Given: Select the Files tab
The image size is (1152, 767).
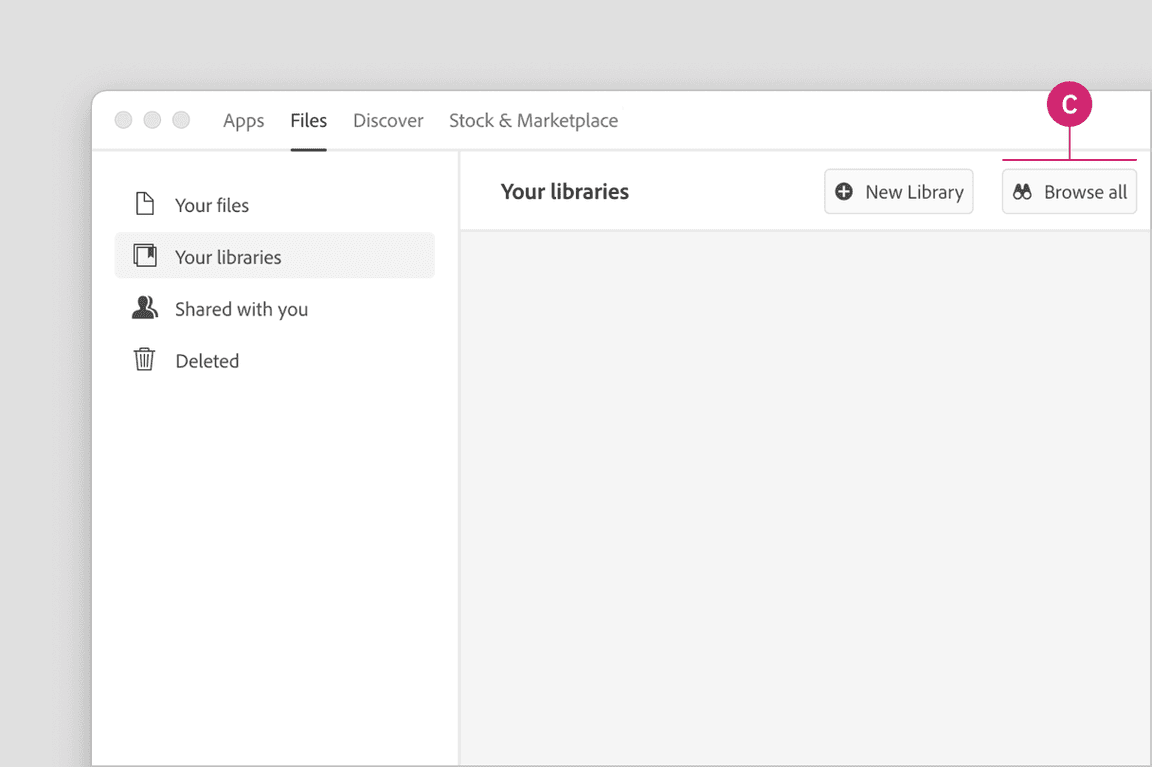Looking at the screenshot, I should (308, 121).
